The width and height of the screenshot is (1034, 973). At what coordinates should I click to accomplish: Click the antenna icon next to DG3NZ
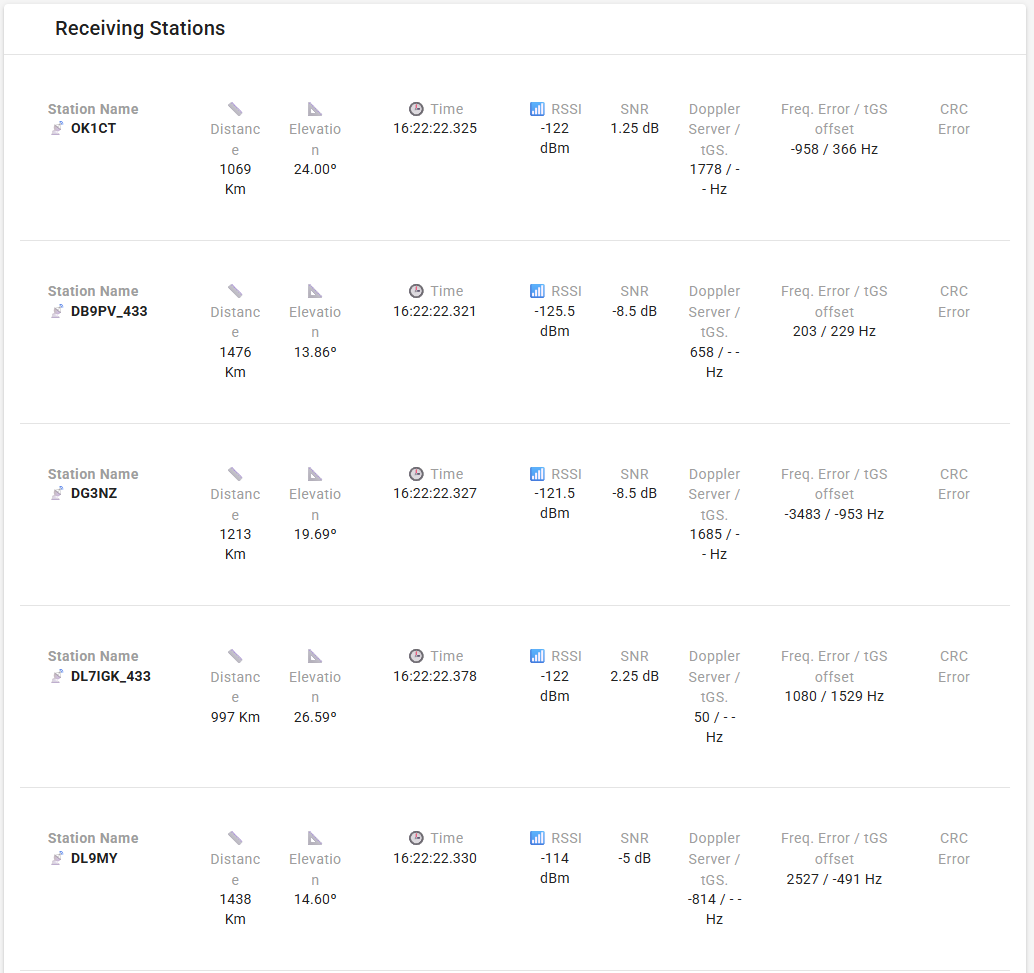(58, 494)
